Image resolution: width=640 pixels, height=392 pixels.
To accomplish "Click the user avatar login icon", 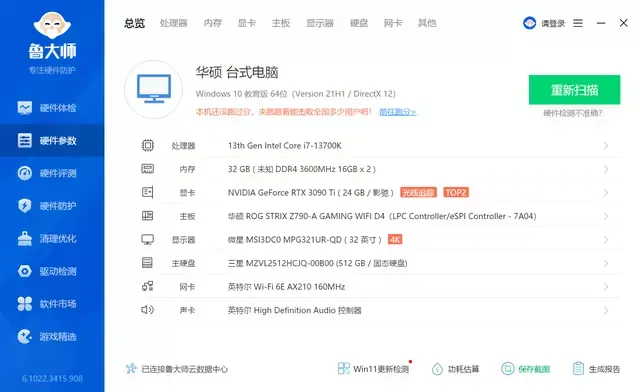I will pos(529,23).
